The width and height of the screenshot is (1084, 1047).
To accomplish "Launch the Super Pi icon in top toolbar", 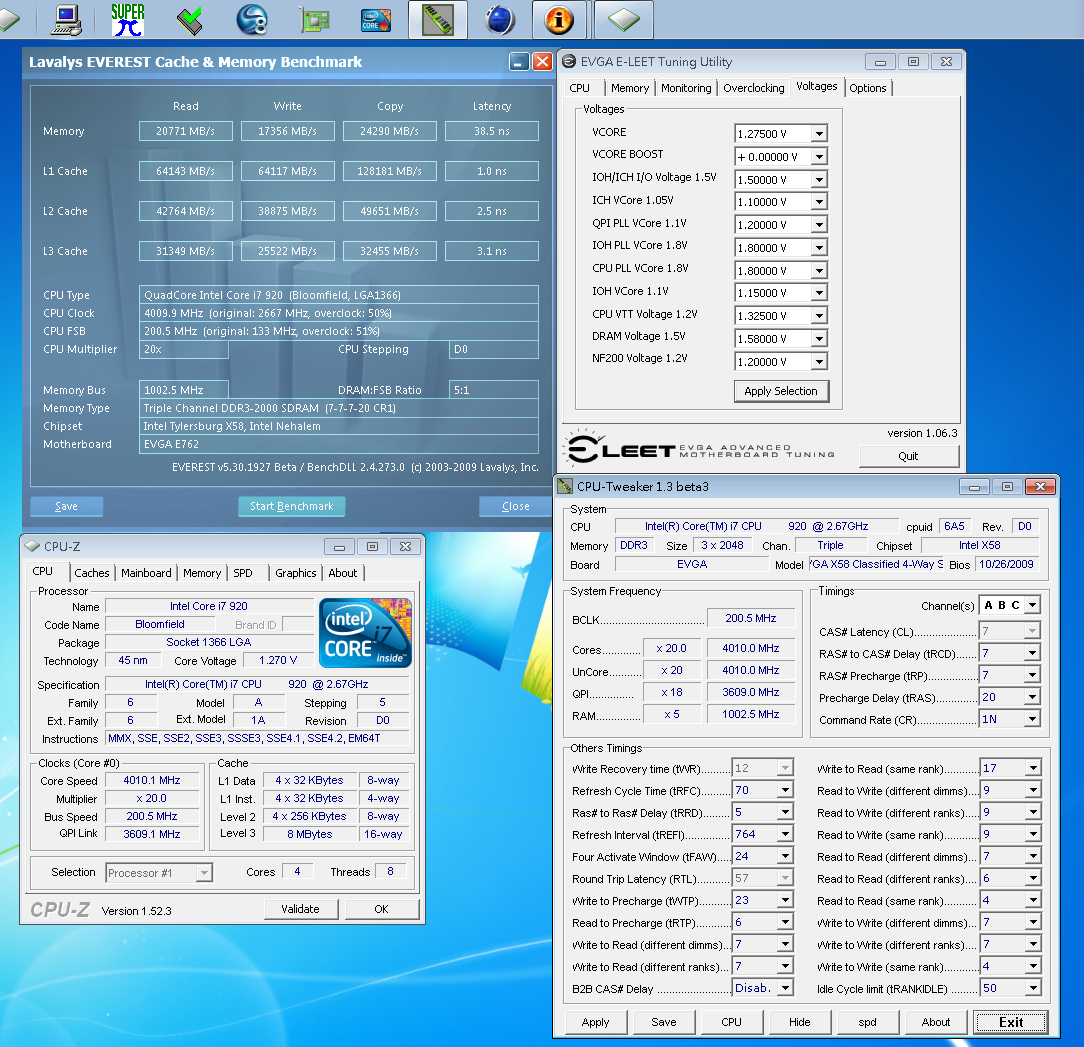I will [x=128, y=19].
